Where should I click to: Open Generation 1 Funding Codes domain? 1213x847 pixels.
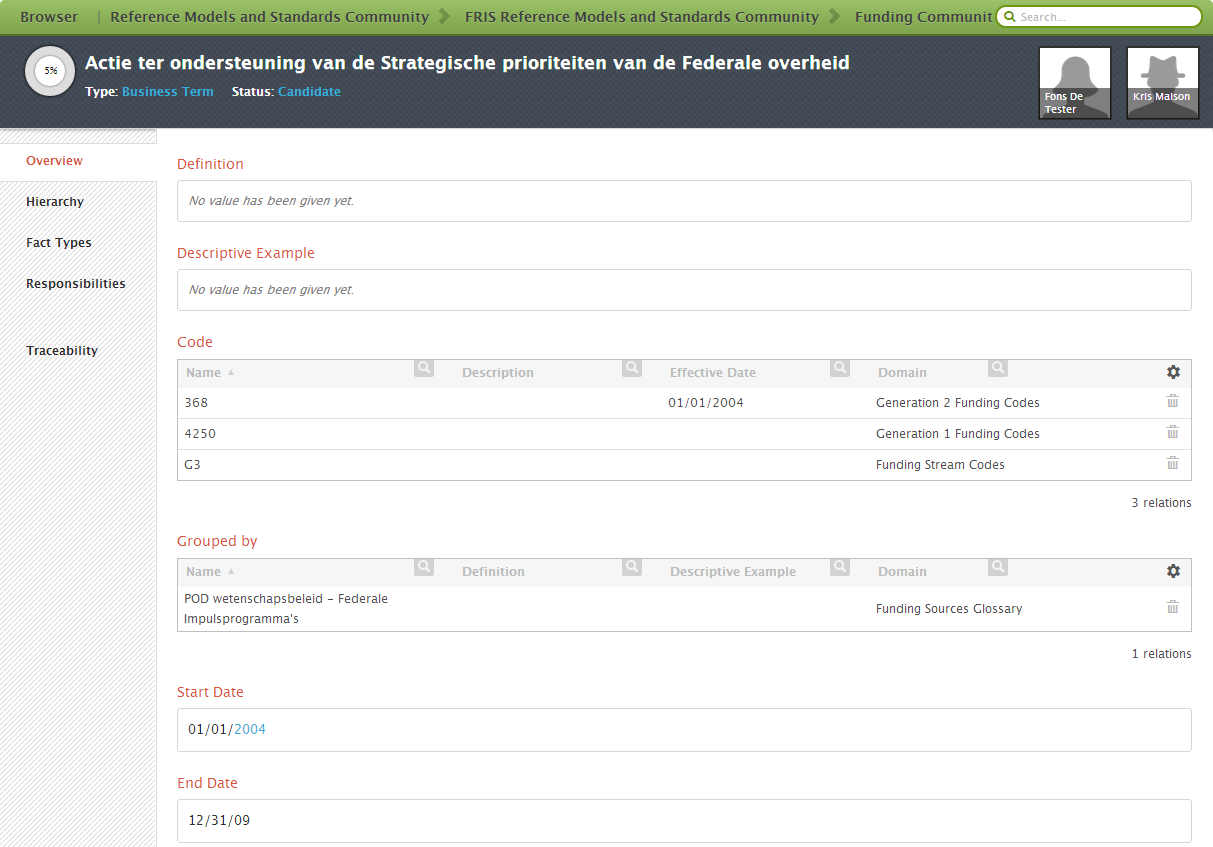tap(957, 434)
